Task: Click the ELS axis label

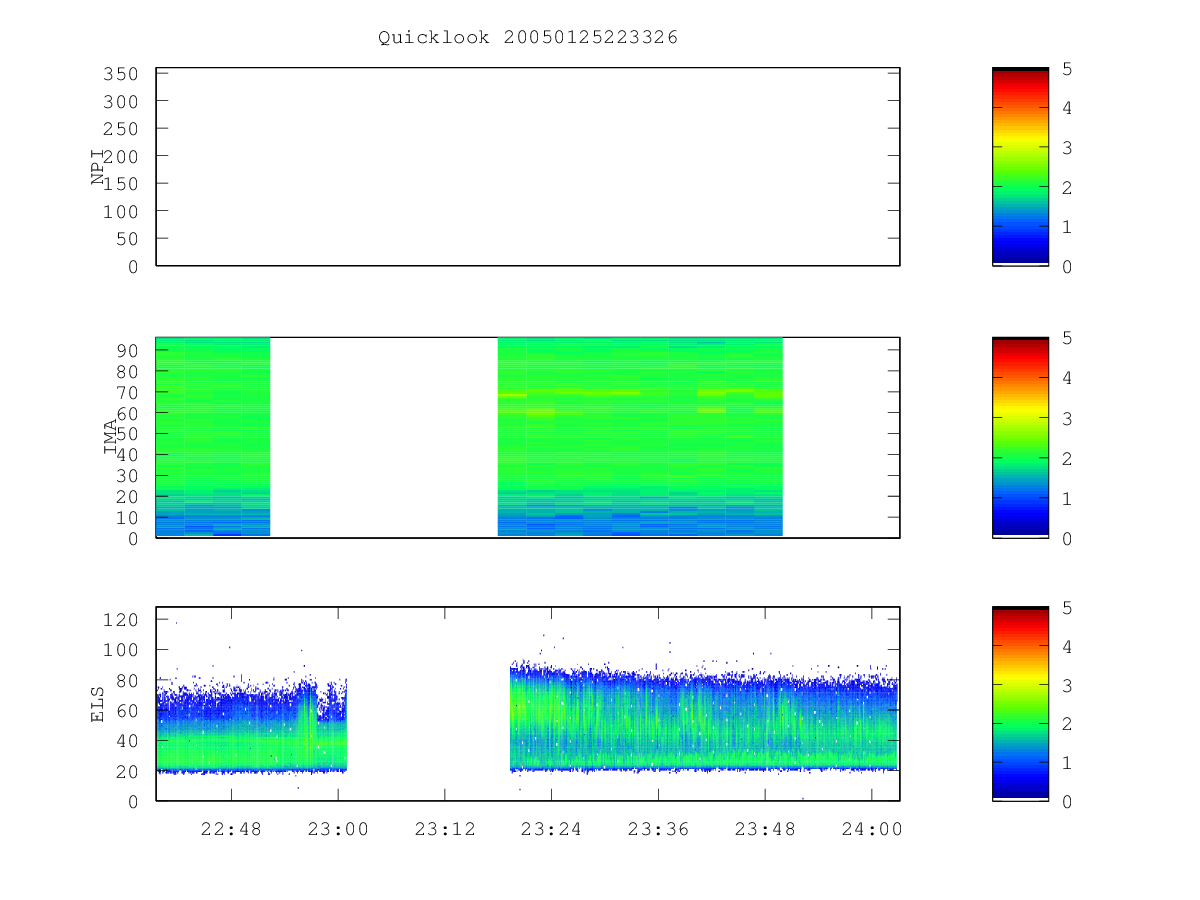Action: (x=98, y=704)
